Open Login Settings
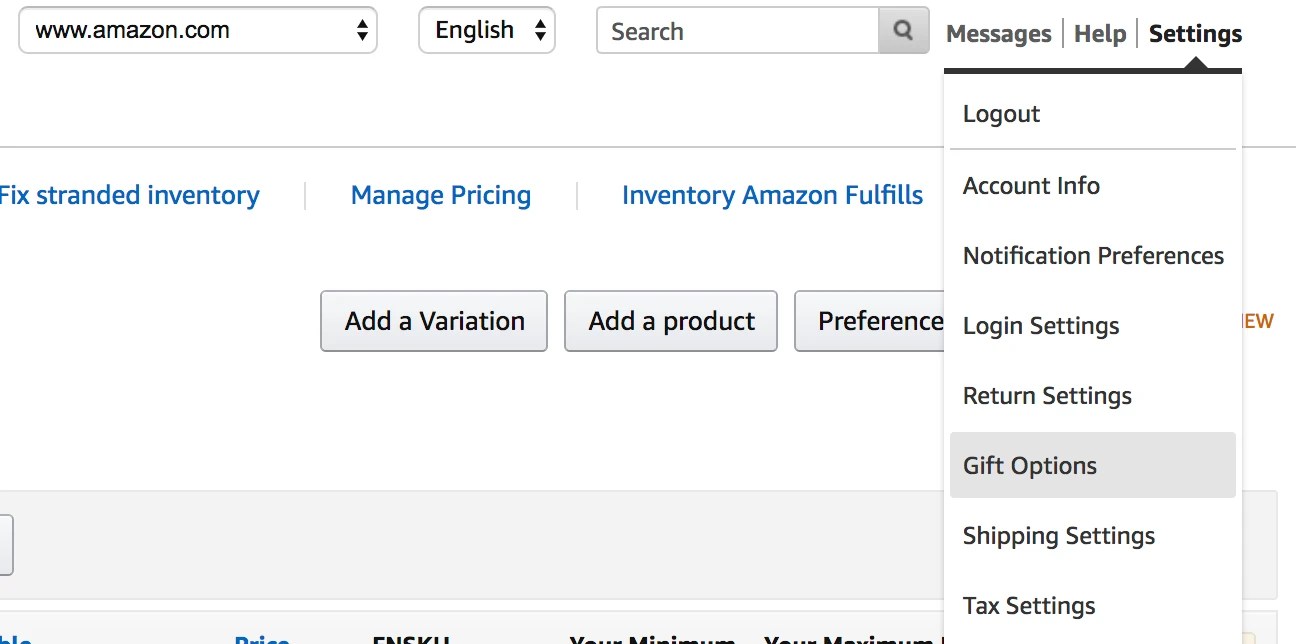The width and height of the screenshot is (1296, 644). pos(1040,326)
